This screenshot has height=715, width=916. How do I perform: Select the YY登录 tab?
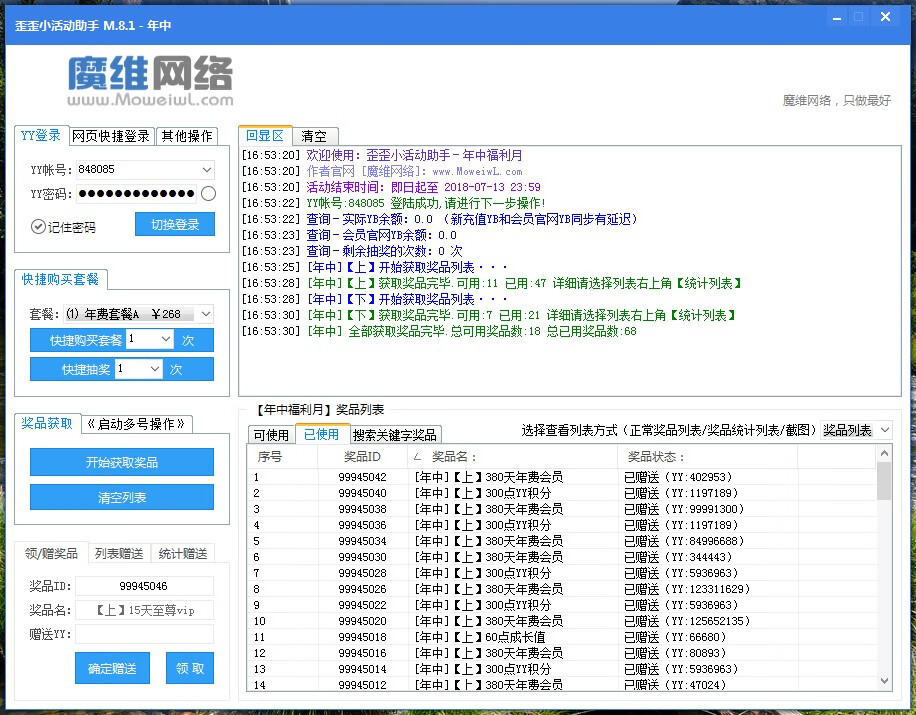[x=41, y=135]
